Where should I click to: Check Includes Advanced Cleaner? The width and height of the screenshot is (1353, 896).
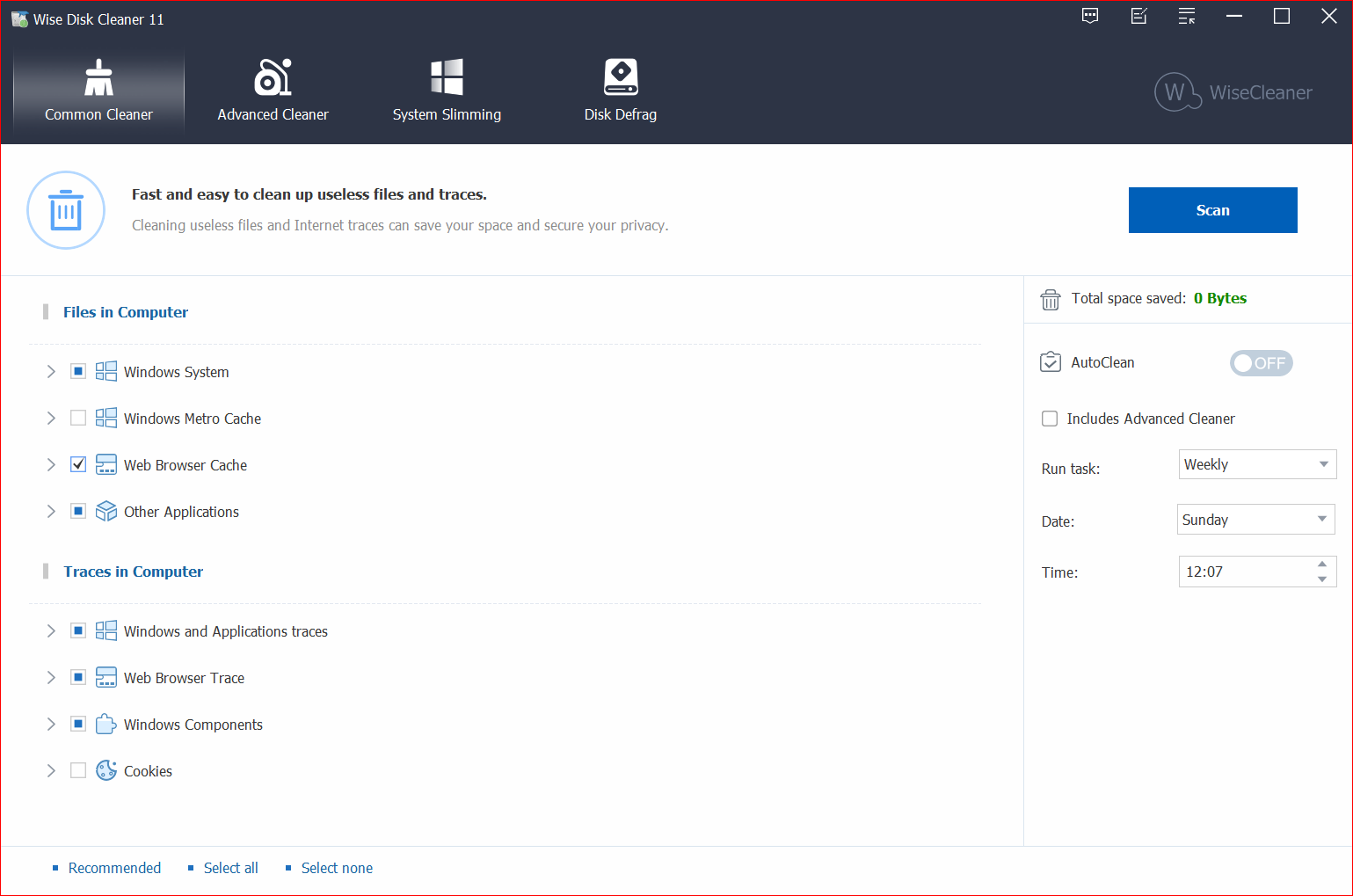(1050, 419)
